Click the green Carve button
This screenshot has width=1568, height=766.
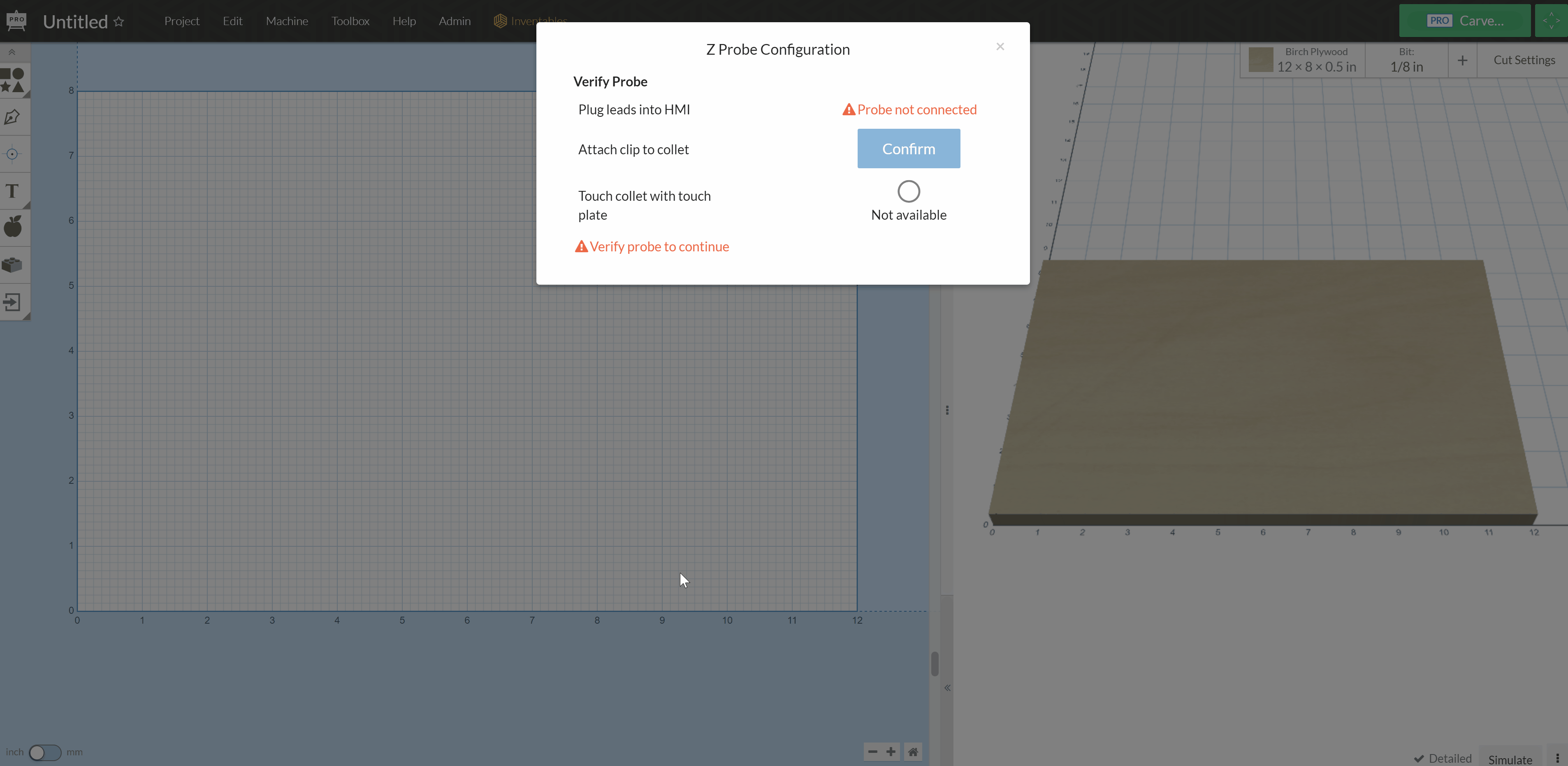(1464, 20)
